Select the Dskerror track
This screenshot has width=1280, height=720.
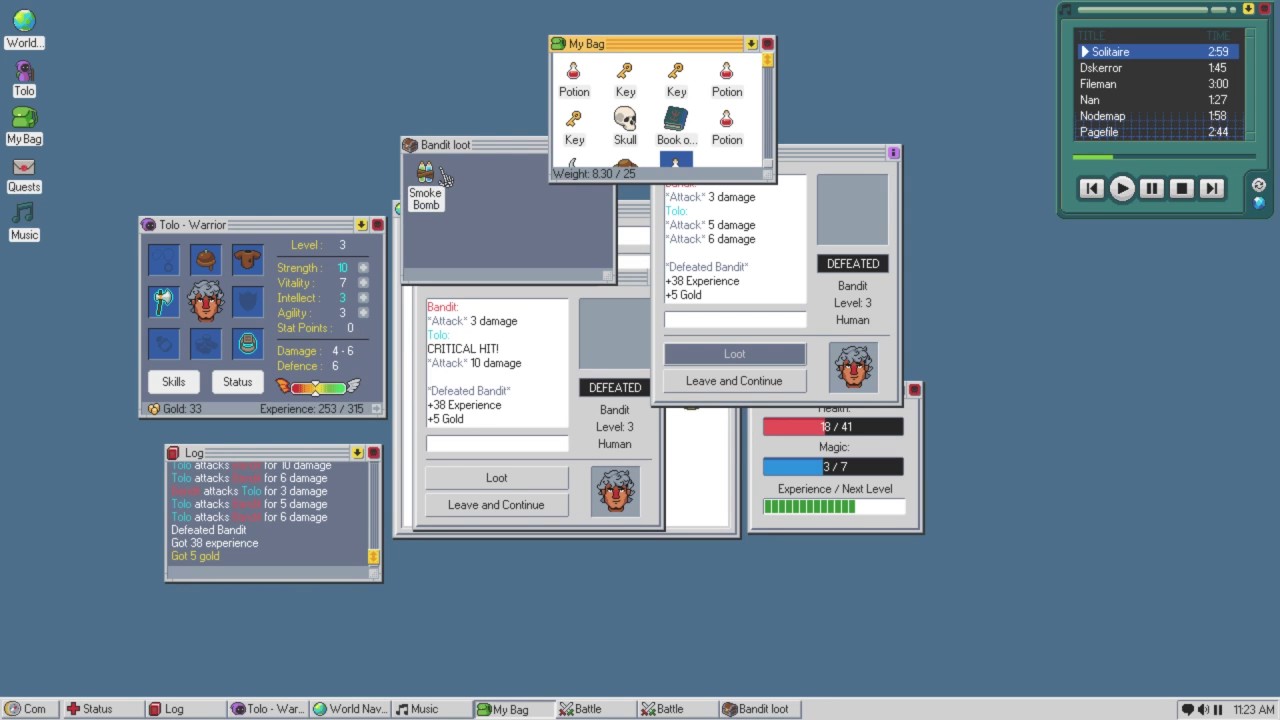coord(1158,68)
